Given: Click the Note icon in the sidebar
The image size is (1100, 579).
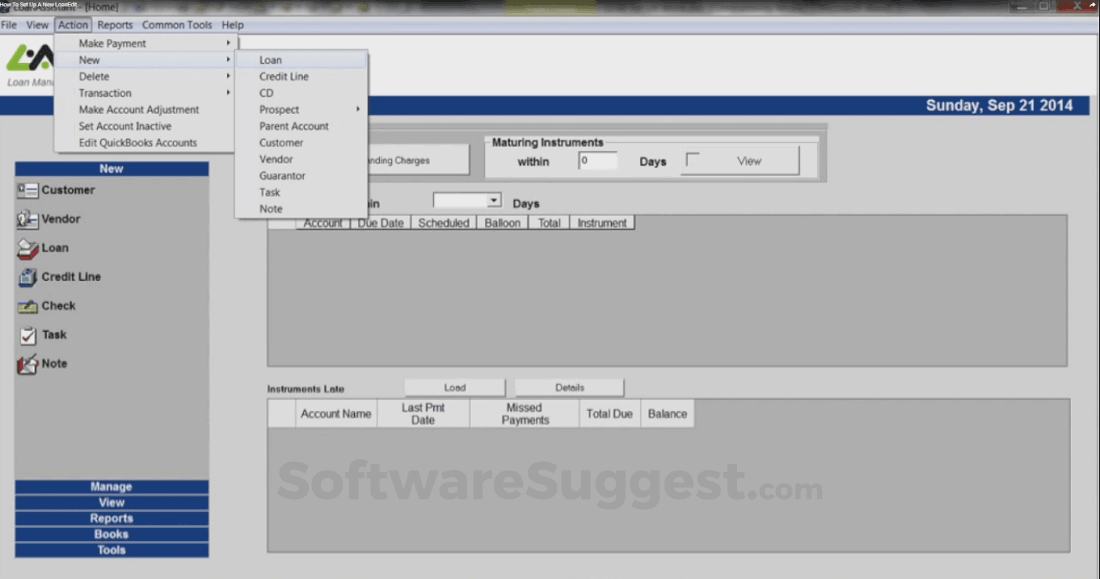Looking at the screenshot, I should click(27, 364).
